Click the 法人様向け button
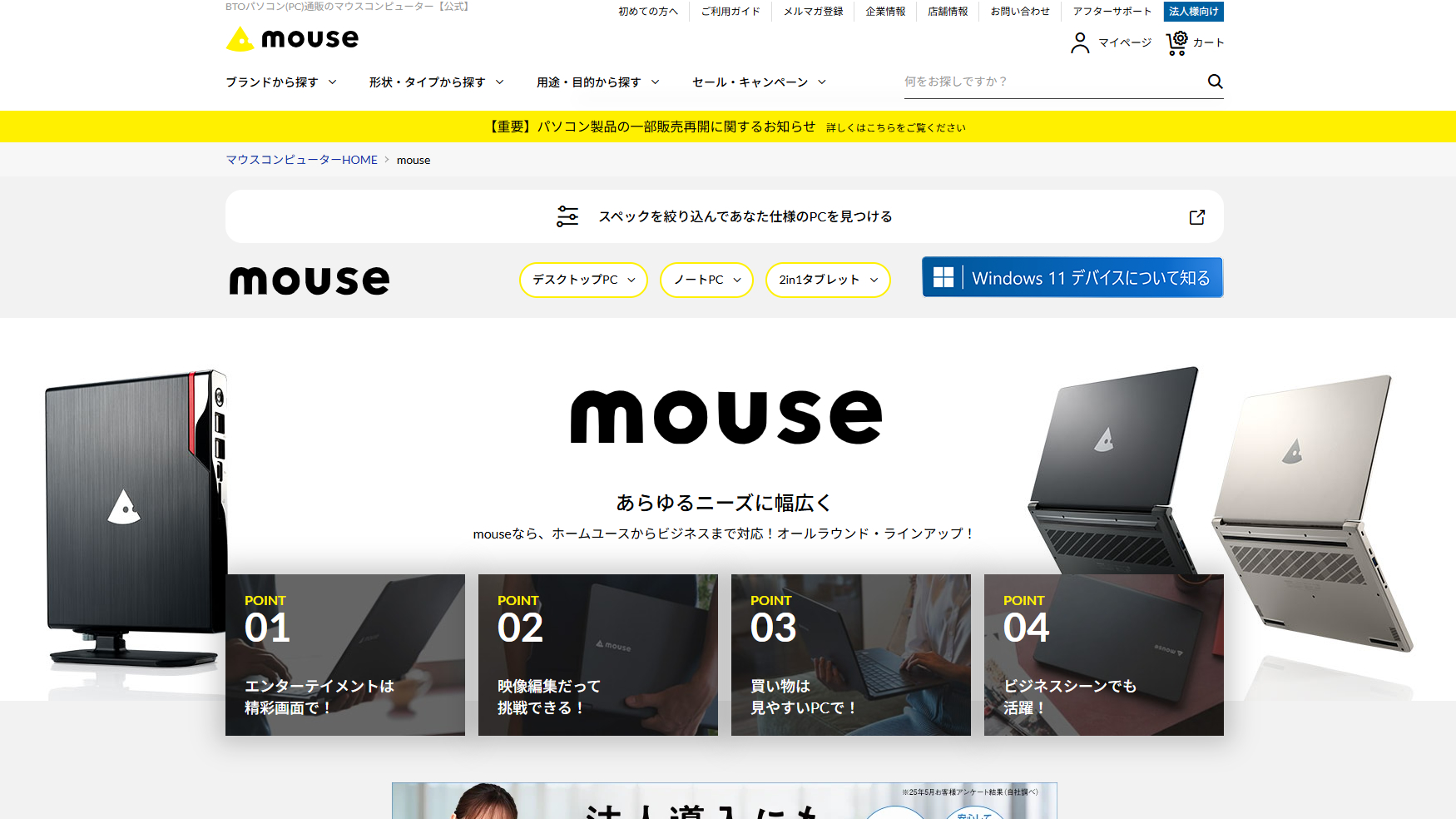The width and height of the screenshot is (1456, 819). pos(1194,12)
